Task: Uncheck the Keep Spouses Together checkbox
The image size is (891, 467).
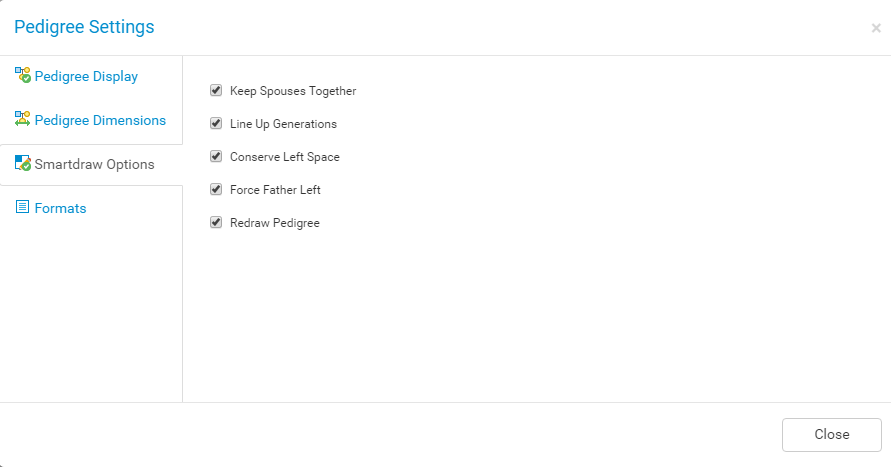Action: [x=216, y=90]
